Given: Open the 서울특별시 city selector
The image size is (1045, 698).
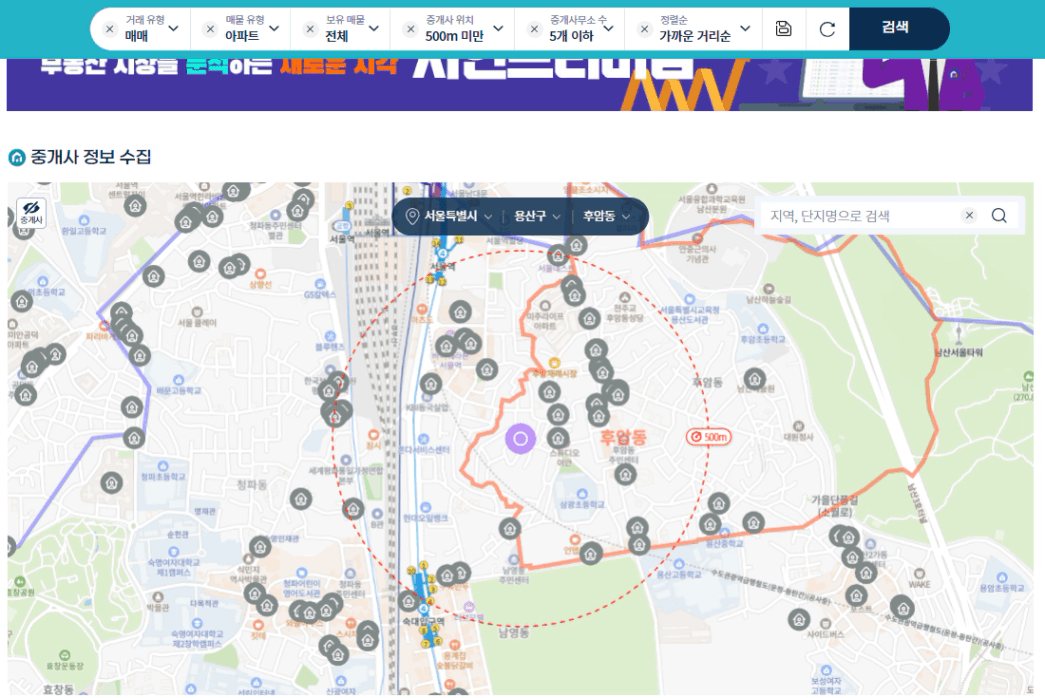Looking at the screenshot, I should (x=458, y=216).
